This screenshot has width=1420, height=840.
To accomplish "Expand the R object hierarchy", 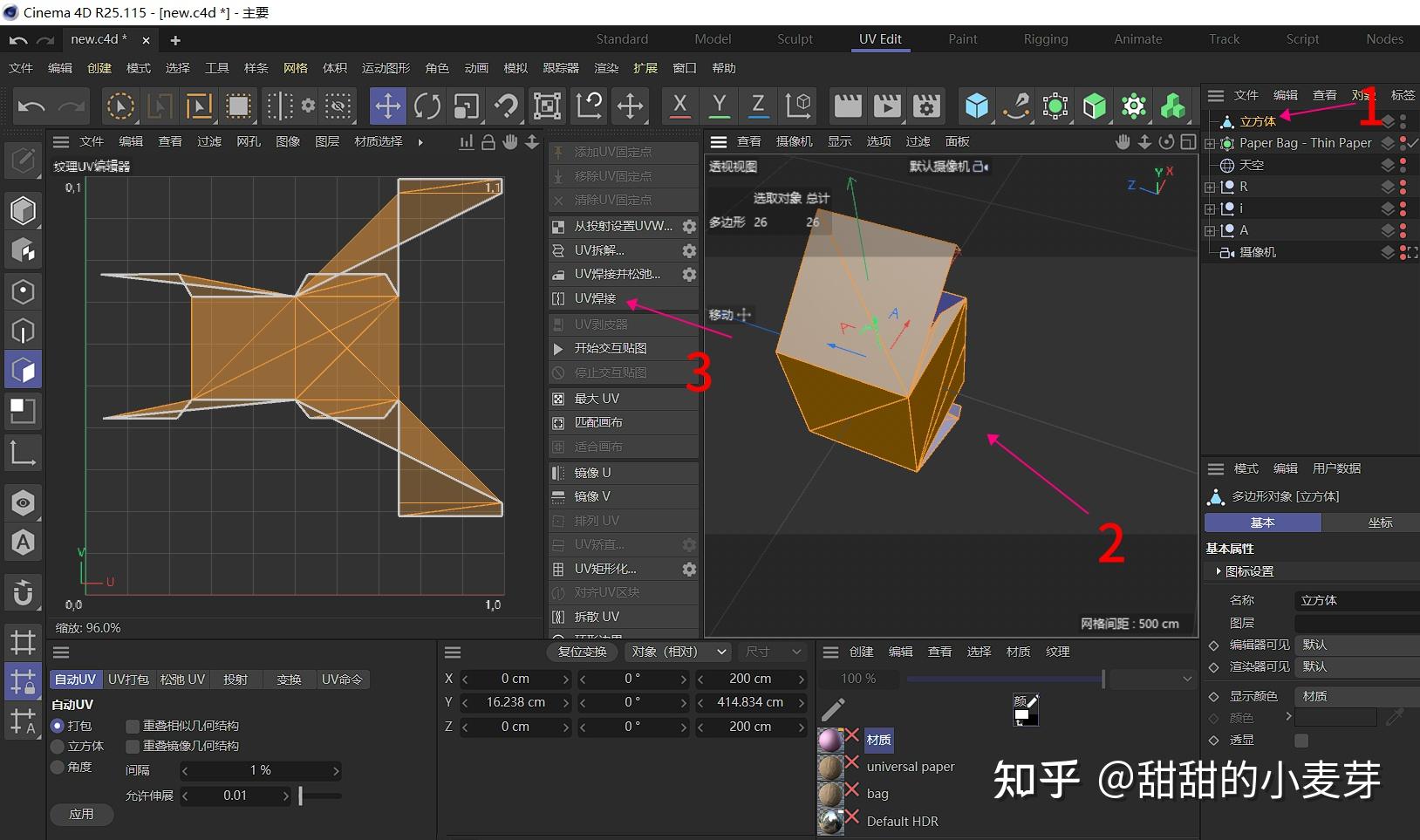I will pyautogui.click(x=1210, y=186).
